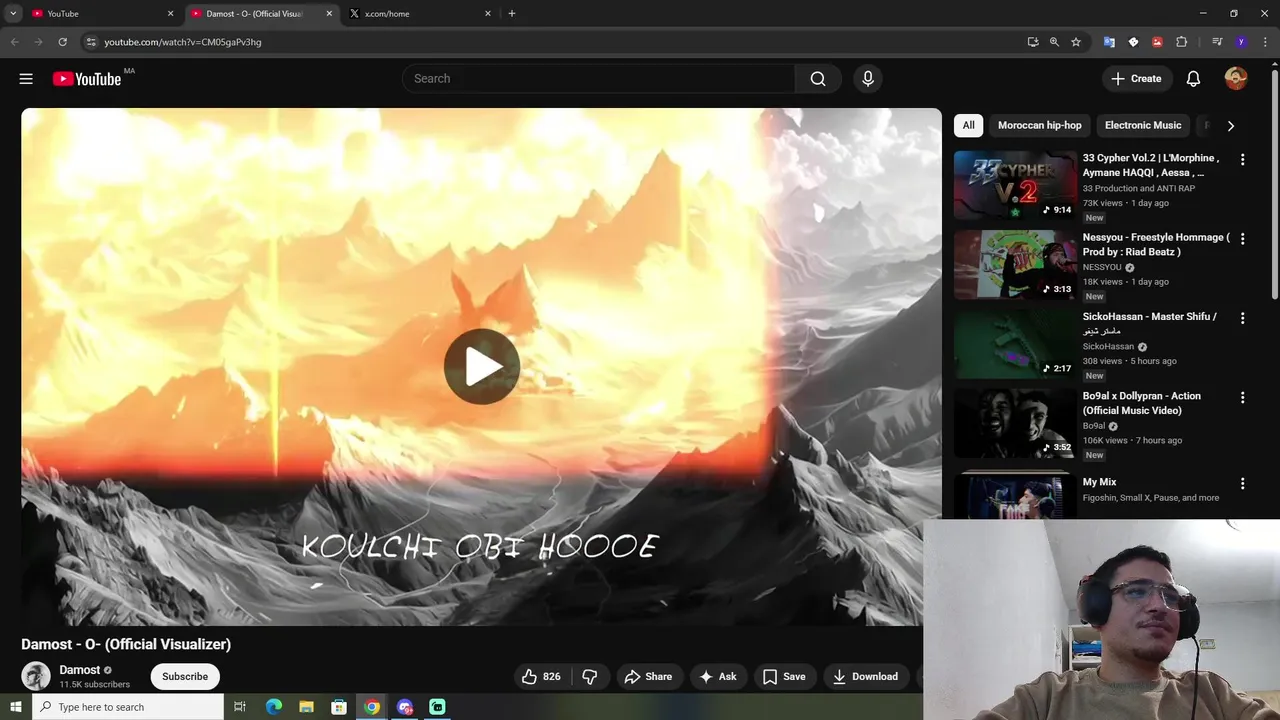Screen dimensions: 1280x720
Task: Launch Microsoft Edge from the taskbar
Action: coord(273,707)
